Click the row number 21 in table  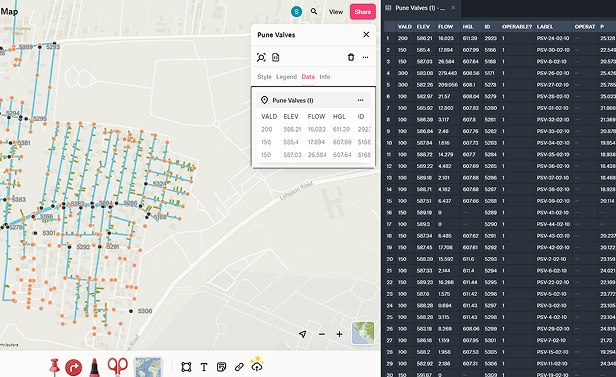point(389,271)
